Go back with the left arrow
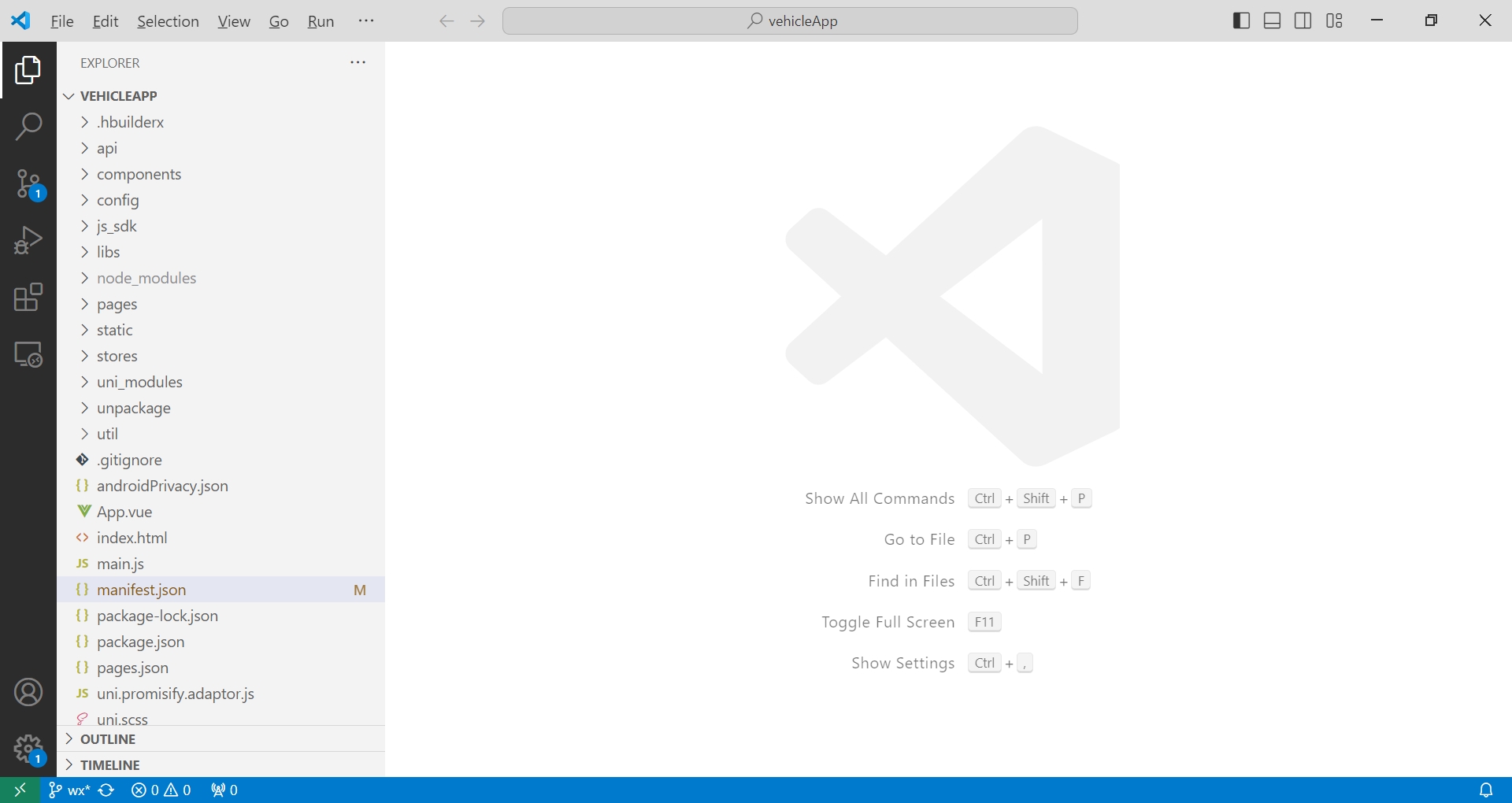Image resolution: width=1512 pixels, height=803 pixels. pos(447,21)
